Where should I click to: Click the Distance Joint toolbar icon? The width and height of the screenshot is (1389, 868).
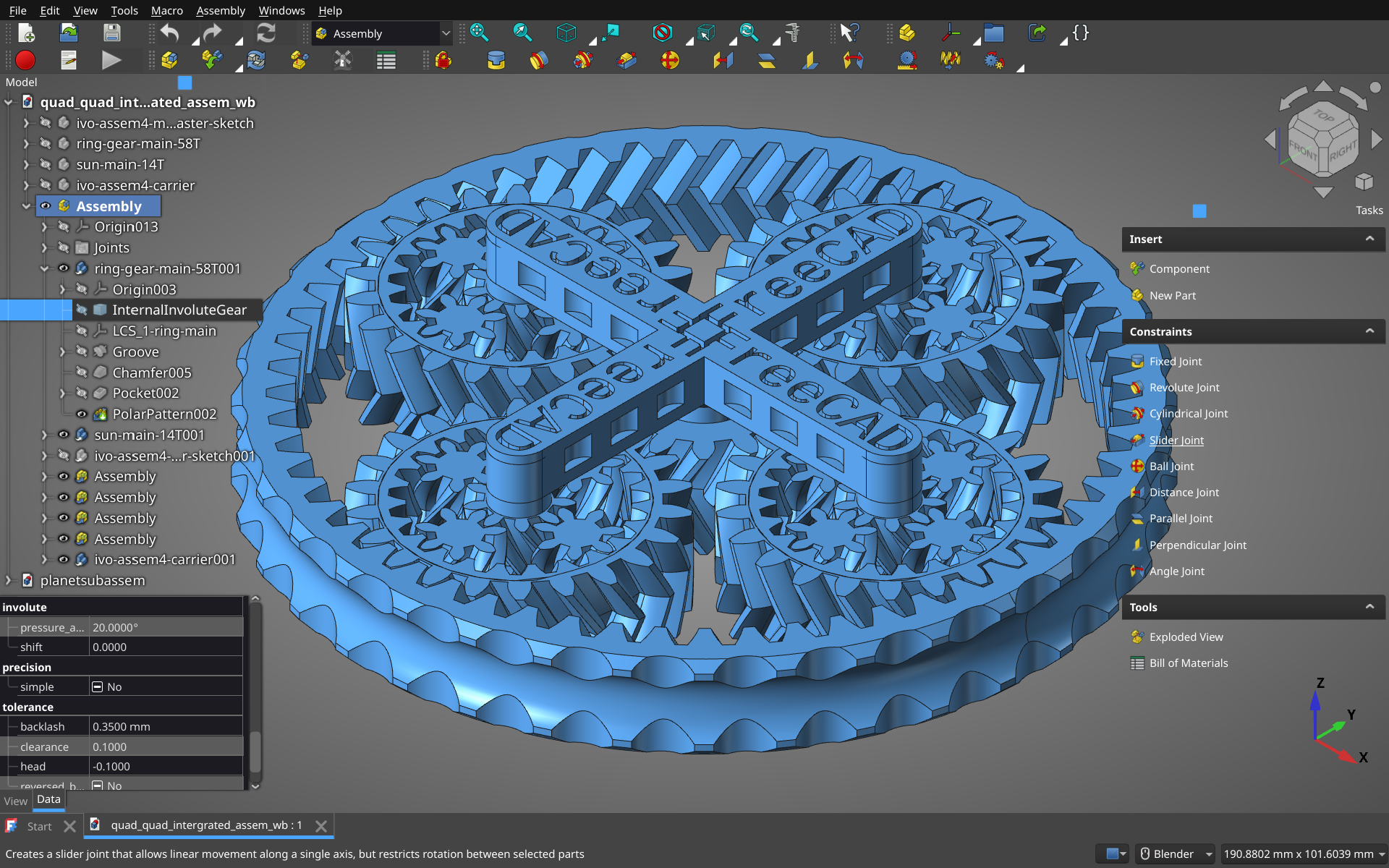[723, 61]
